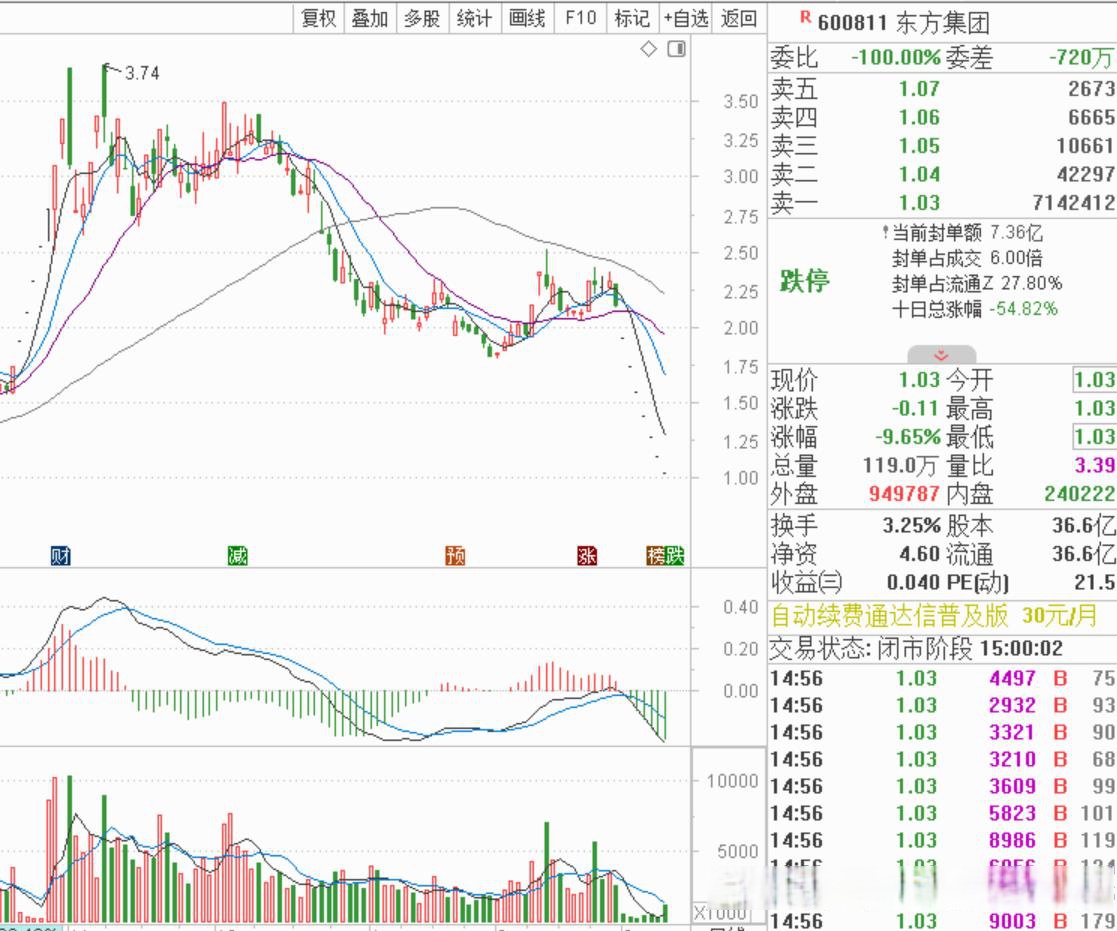This screenshot has width=1117, height=931.
Task: Click the 标记 mark button
Action: pos(632,18)
